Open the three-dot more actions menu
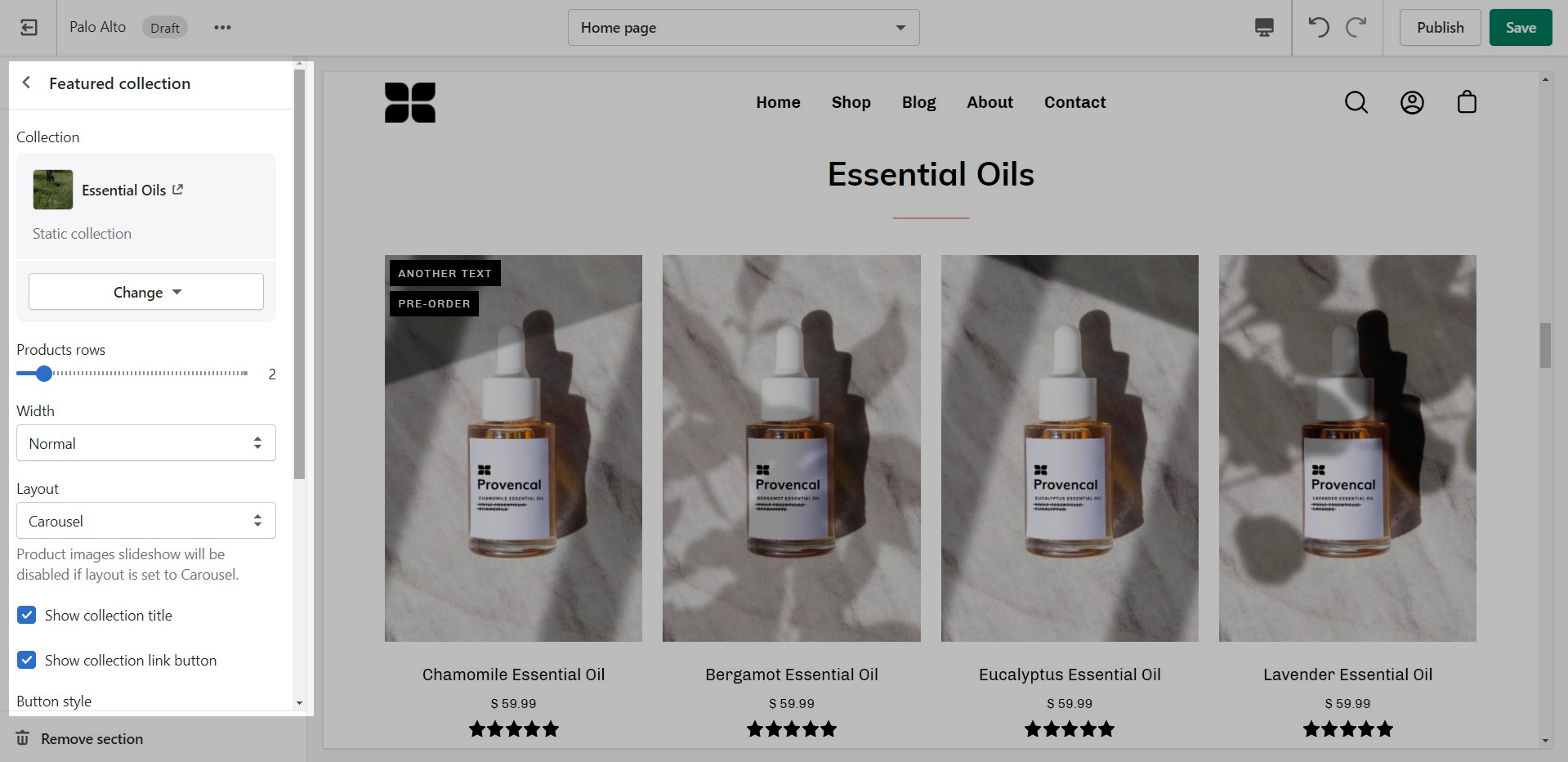Screen dimensions: 1568x762 222,28
